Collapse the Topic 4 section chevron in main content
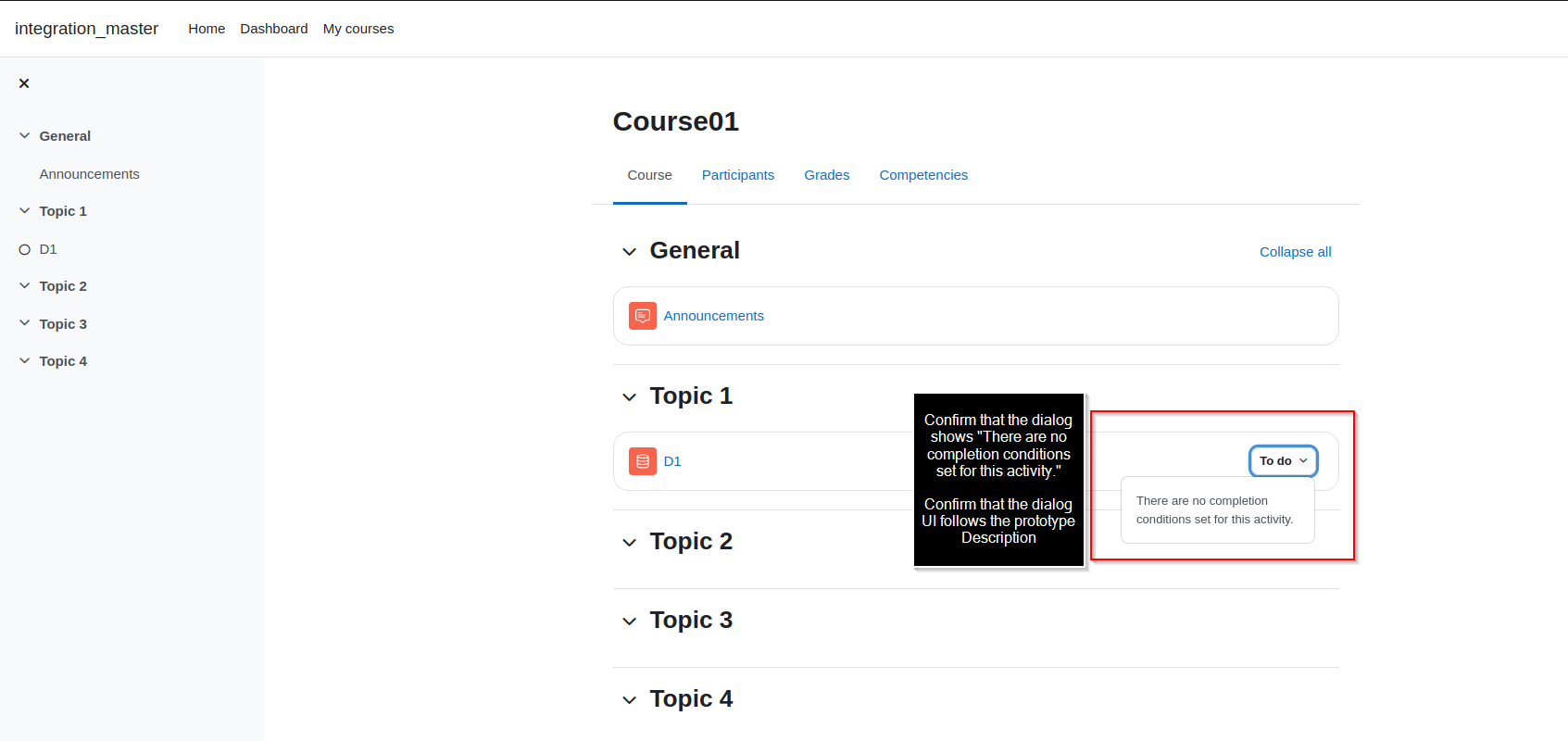Screen dimensions: 1568x741 630,700
